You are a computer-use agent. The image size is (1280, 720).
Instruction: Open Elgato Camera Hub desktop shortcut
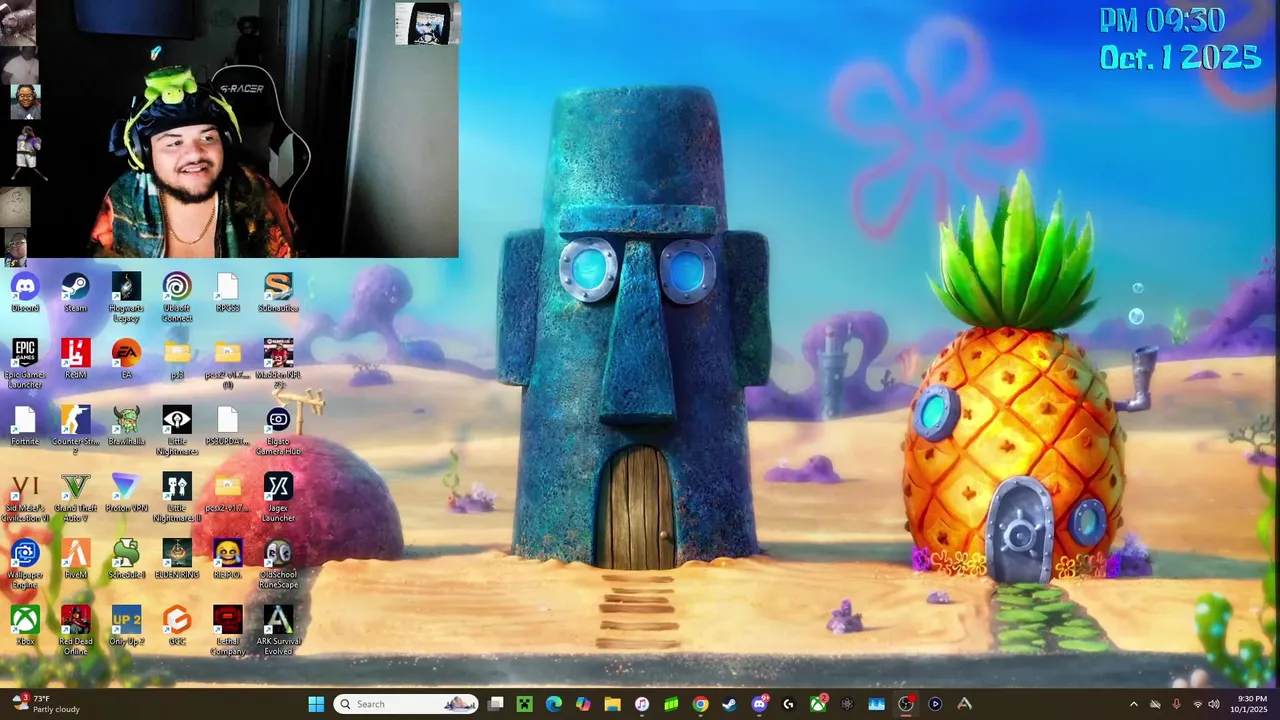tap(278, 431)
